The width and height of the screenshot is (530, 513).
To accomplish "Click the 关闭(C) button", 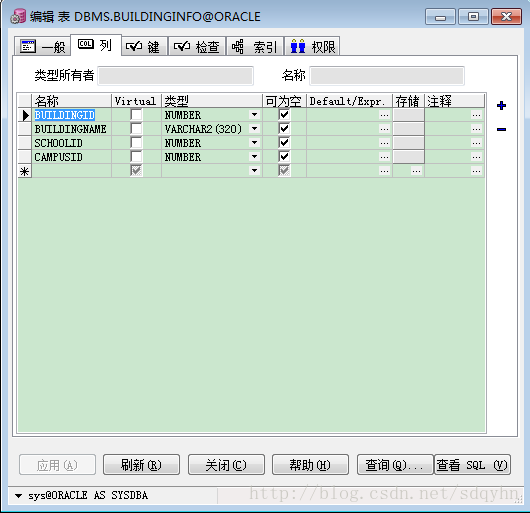I will (x=226, y=465).
